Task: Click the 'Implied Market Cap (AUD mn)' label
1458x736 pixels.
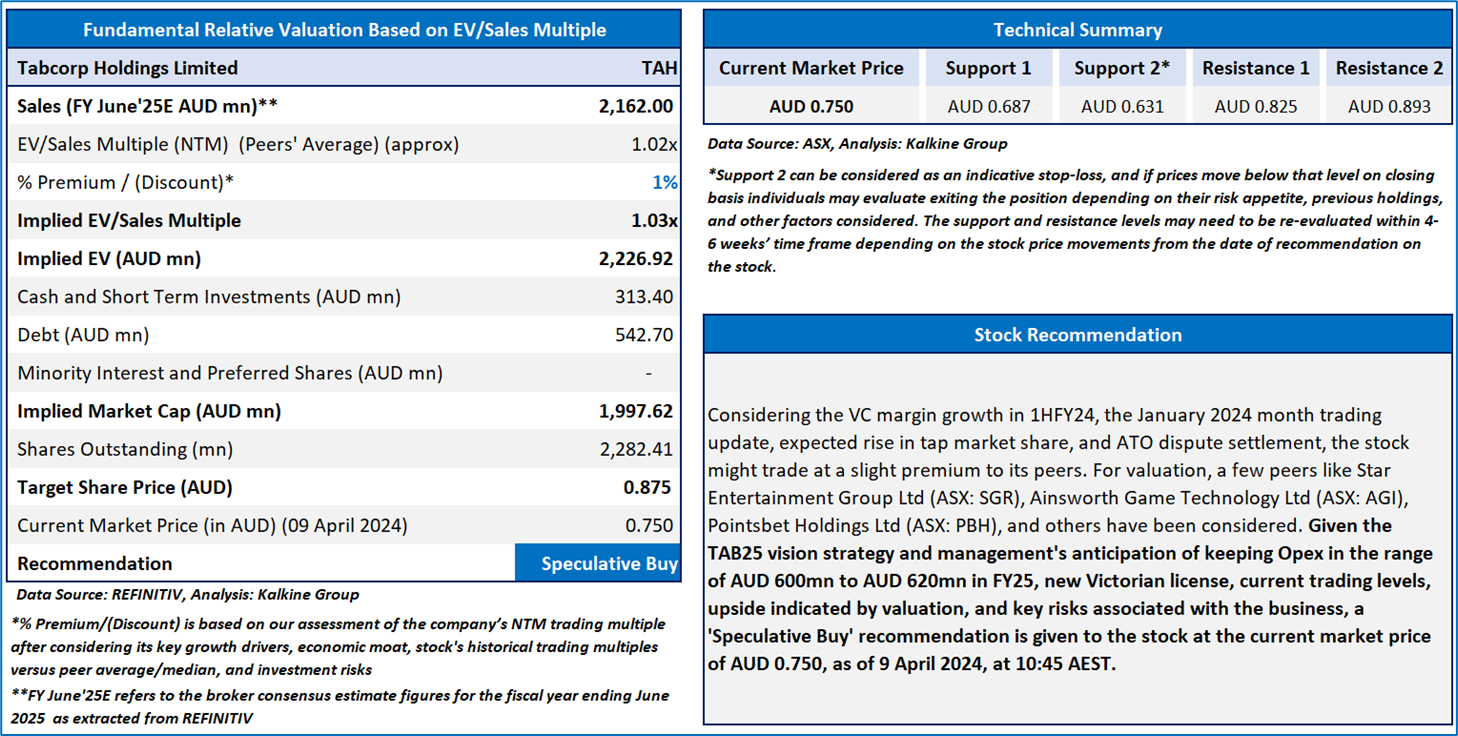Action: (149, 411)
